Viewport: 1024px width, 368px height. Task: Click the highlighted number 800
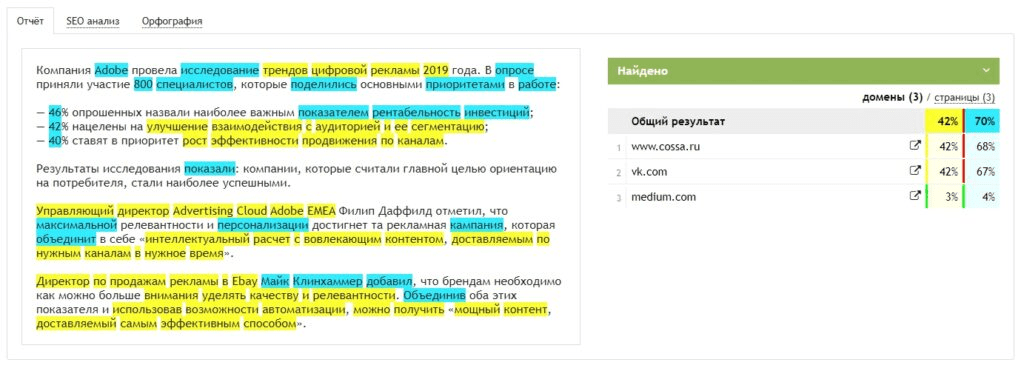click(x=143, y=84)
